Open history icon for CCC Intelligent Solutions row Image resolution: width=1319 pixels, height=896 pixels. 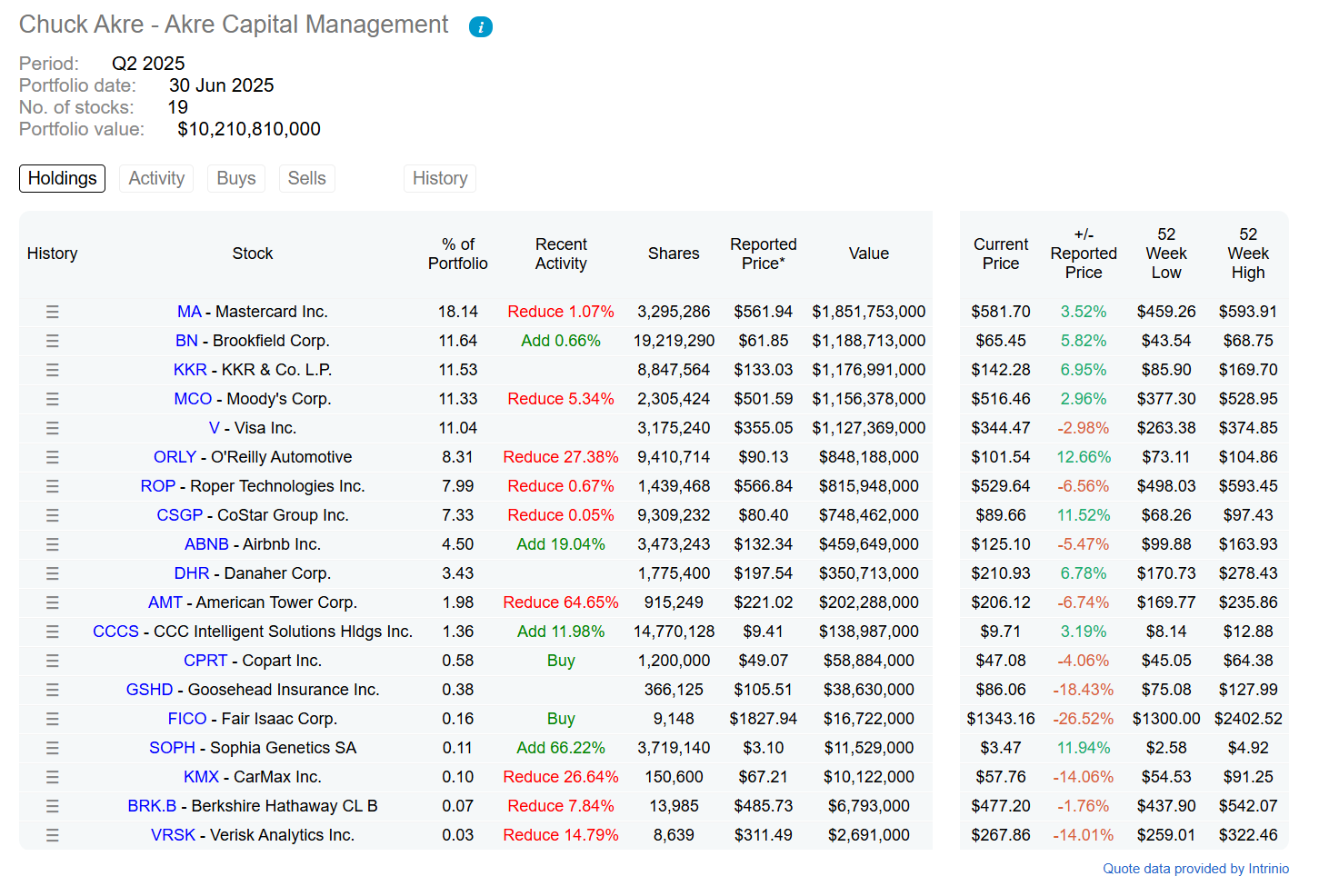point(53,632)
